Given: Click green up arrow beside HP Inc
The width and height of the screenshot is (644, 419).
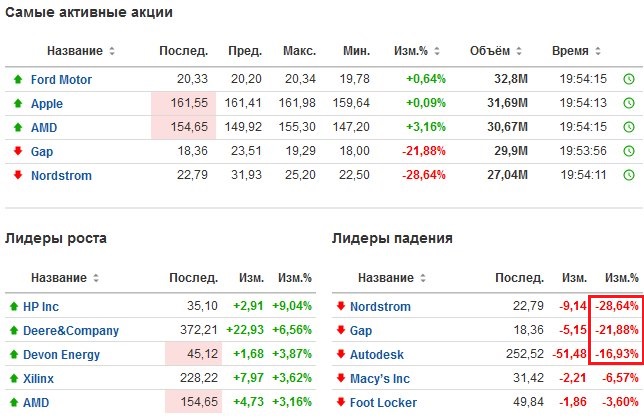Looking at the screenshot, I should [14, 306].
